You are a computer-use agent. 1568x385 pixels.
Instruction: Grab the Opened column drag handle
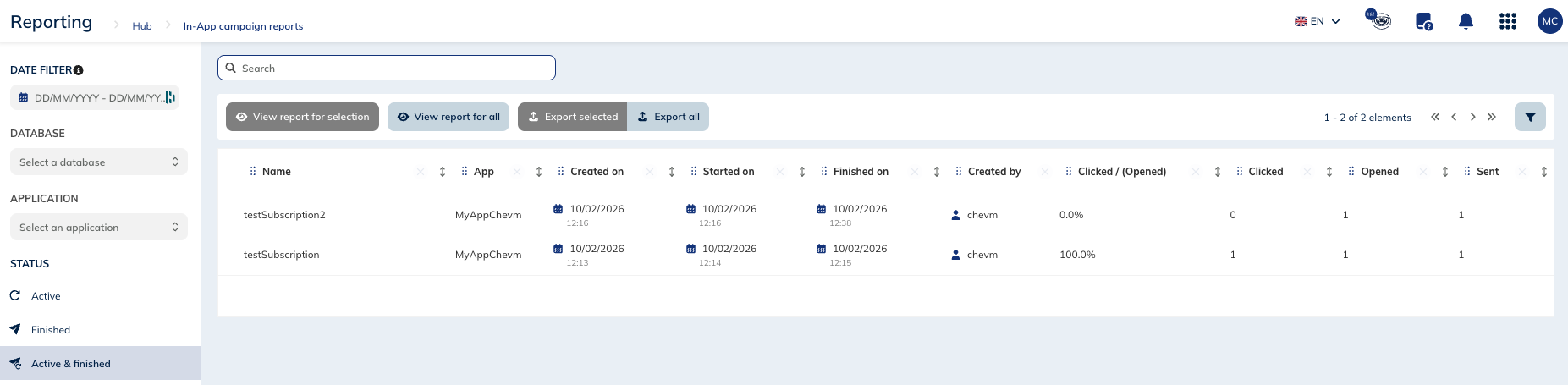(1351, 171)
